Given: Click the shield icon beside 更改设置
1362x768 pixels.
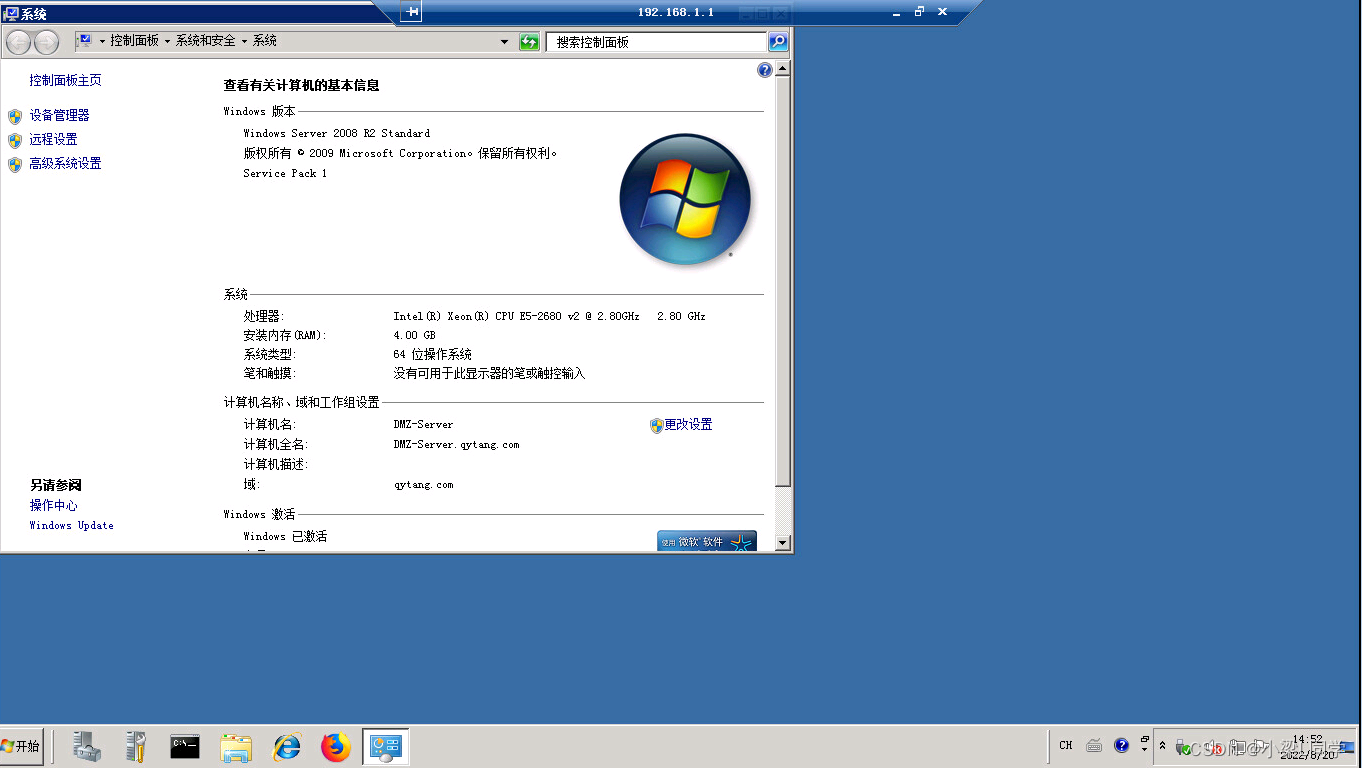Looking at the screenshot, I should (x=657, y=425).
